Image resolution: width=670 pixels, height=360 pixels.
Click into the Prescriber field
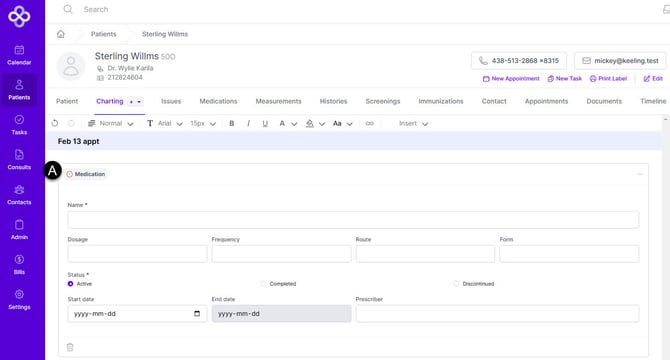click(497, 313)
